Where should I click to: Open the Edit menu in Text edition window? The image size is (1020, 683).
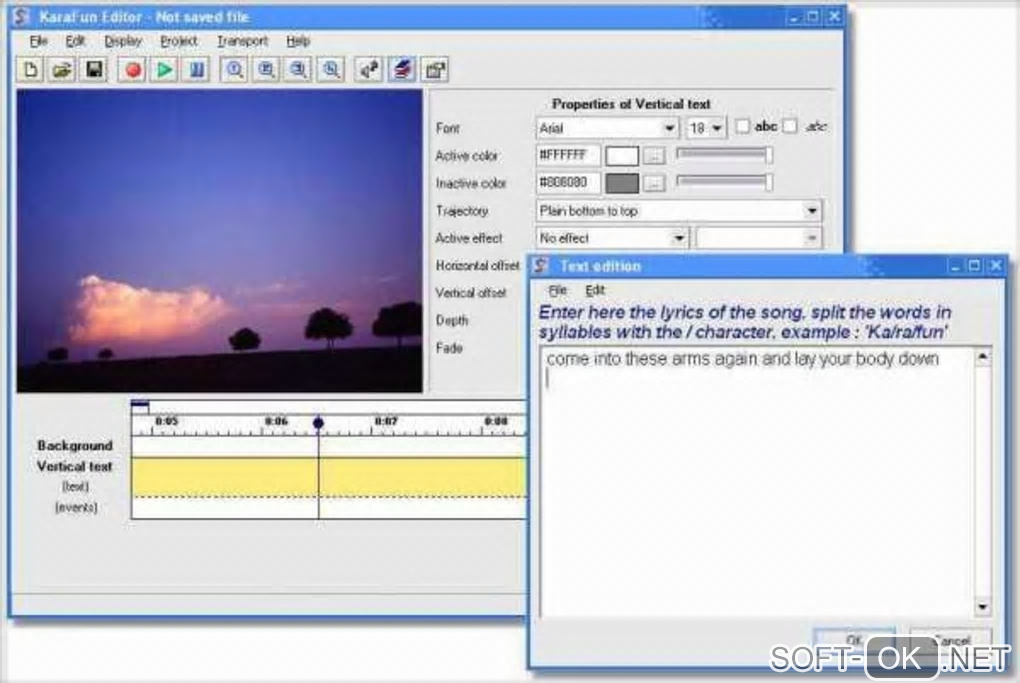click(x=595, y=290)
